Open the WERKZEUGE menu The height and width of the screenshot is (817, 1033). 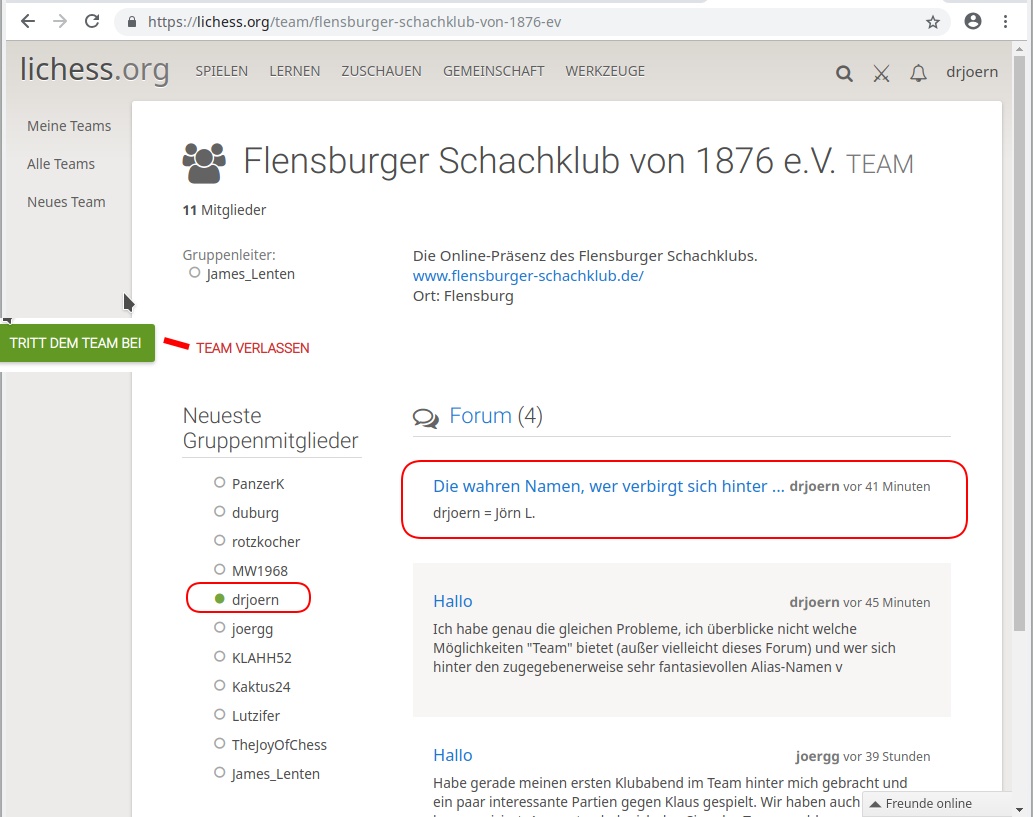coord(605,71)
